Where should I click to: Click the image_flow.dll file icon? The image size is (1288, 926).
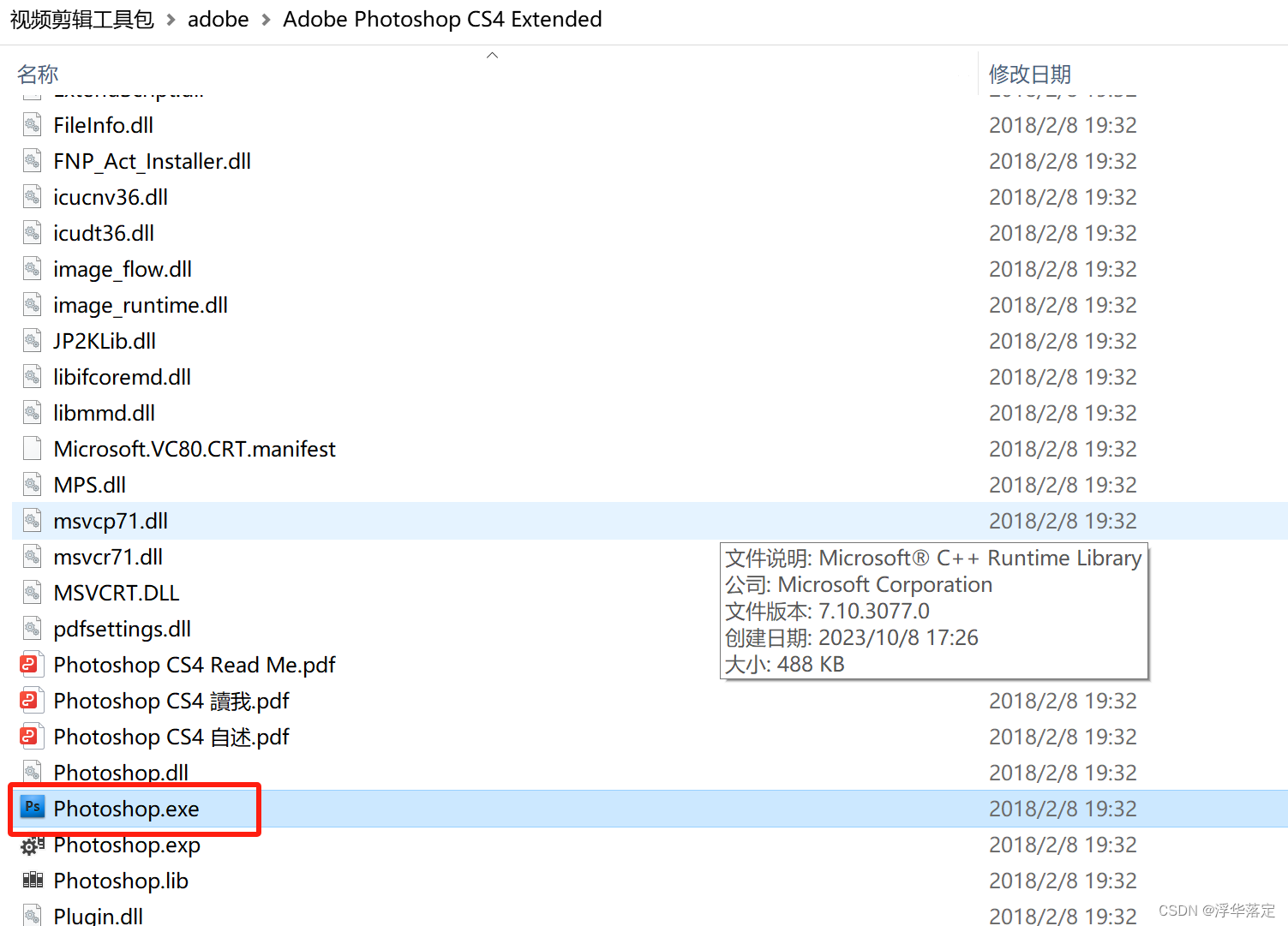tap(32, 269)
